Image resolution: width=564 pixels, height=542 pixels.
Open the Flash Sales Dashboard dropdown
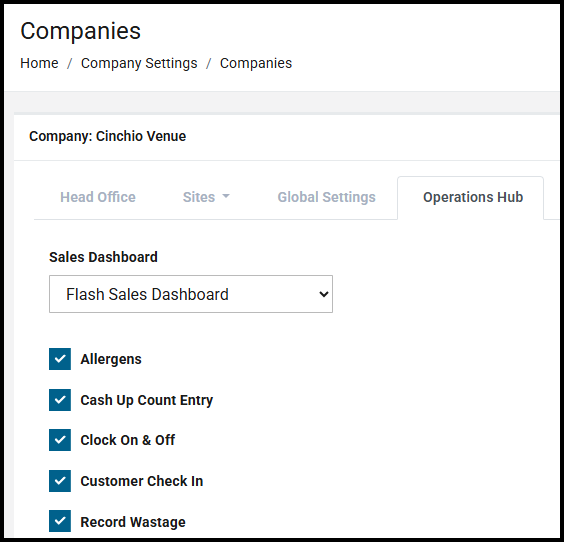coord(191,294)
